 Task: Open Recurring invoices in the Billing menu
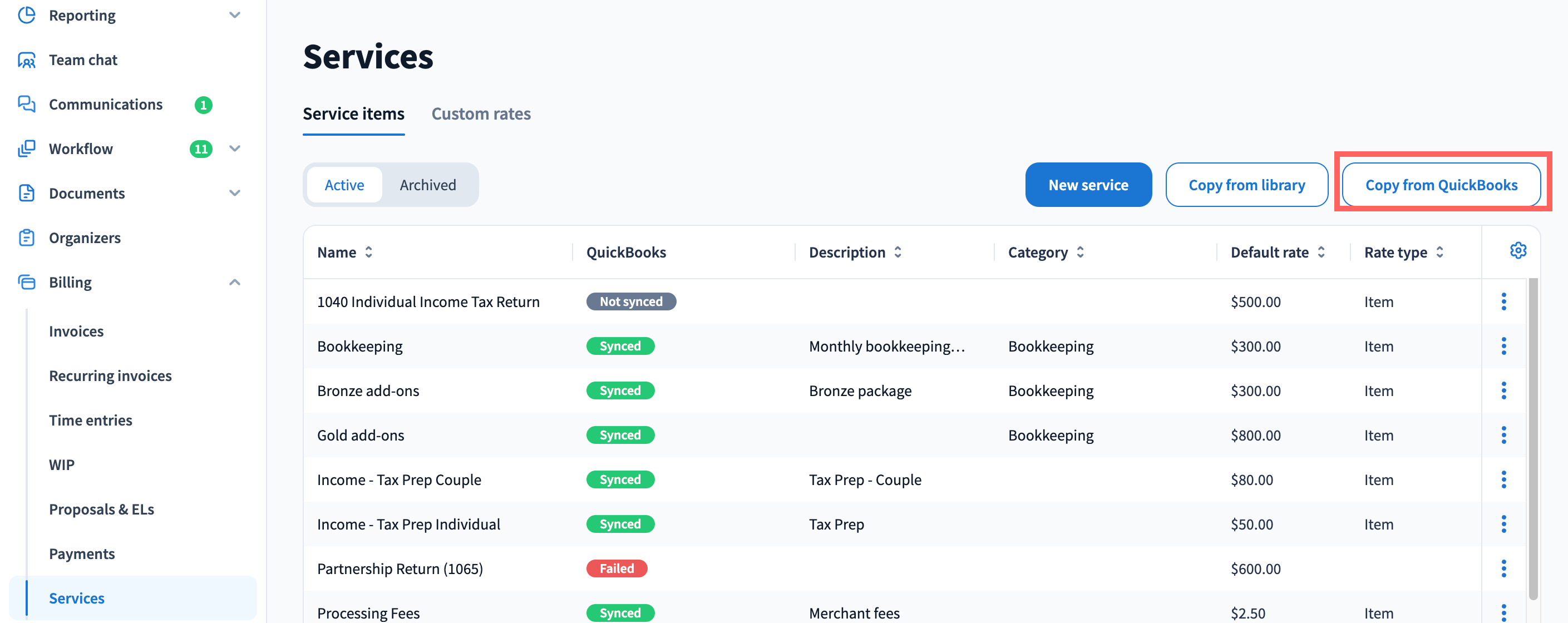(110, 376)
